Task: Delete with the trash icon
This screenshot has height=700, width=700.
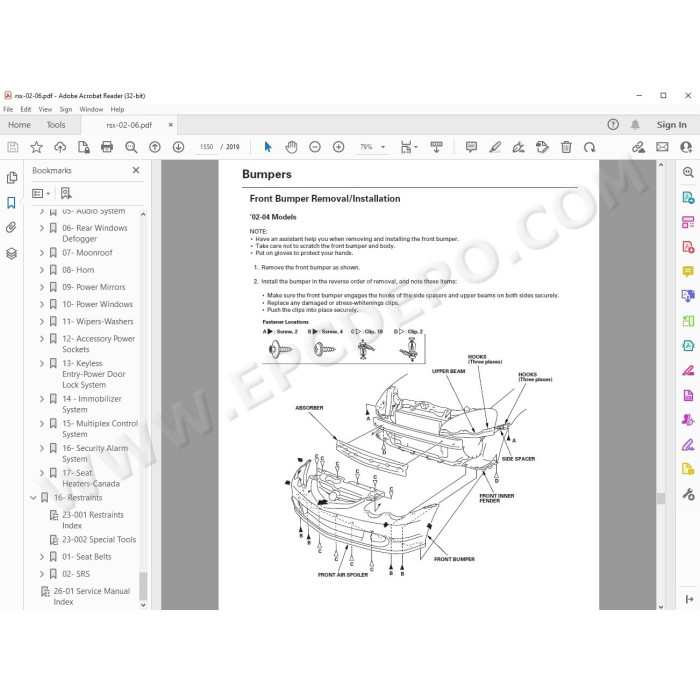Action: tap(566, 147)
